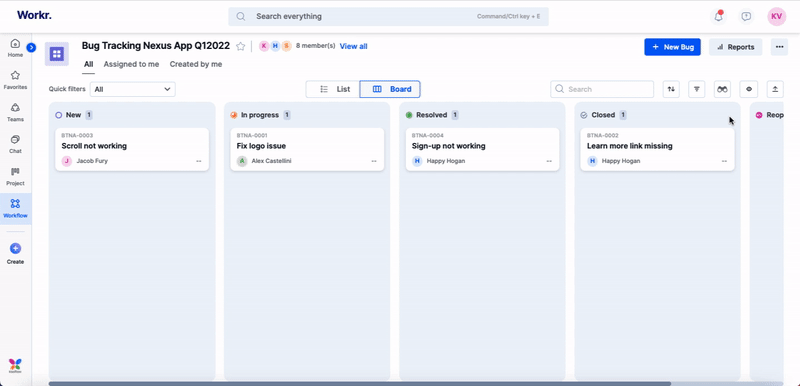Open the notifications bell
This screenshot has width=800, height=386.
(x=718, y=16)
